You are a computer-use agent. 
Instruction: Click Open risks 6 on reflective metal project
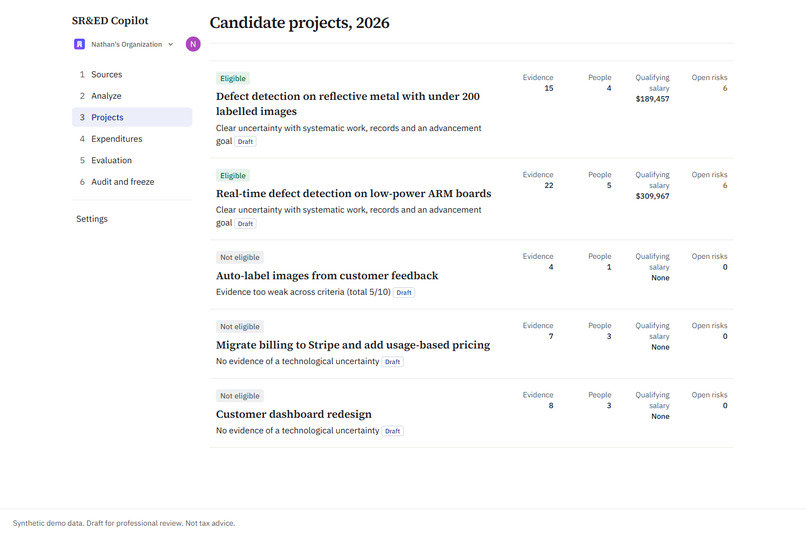(x=725, y=88)
